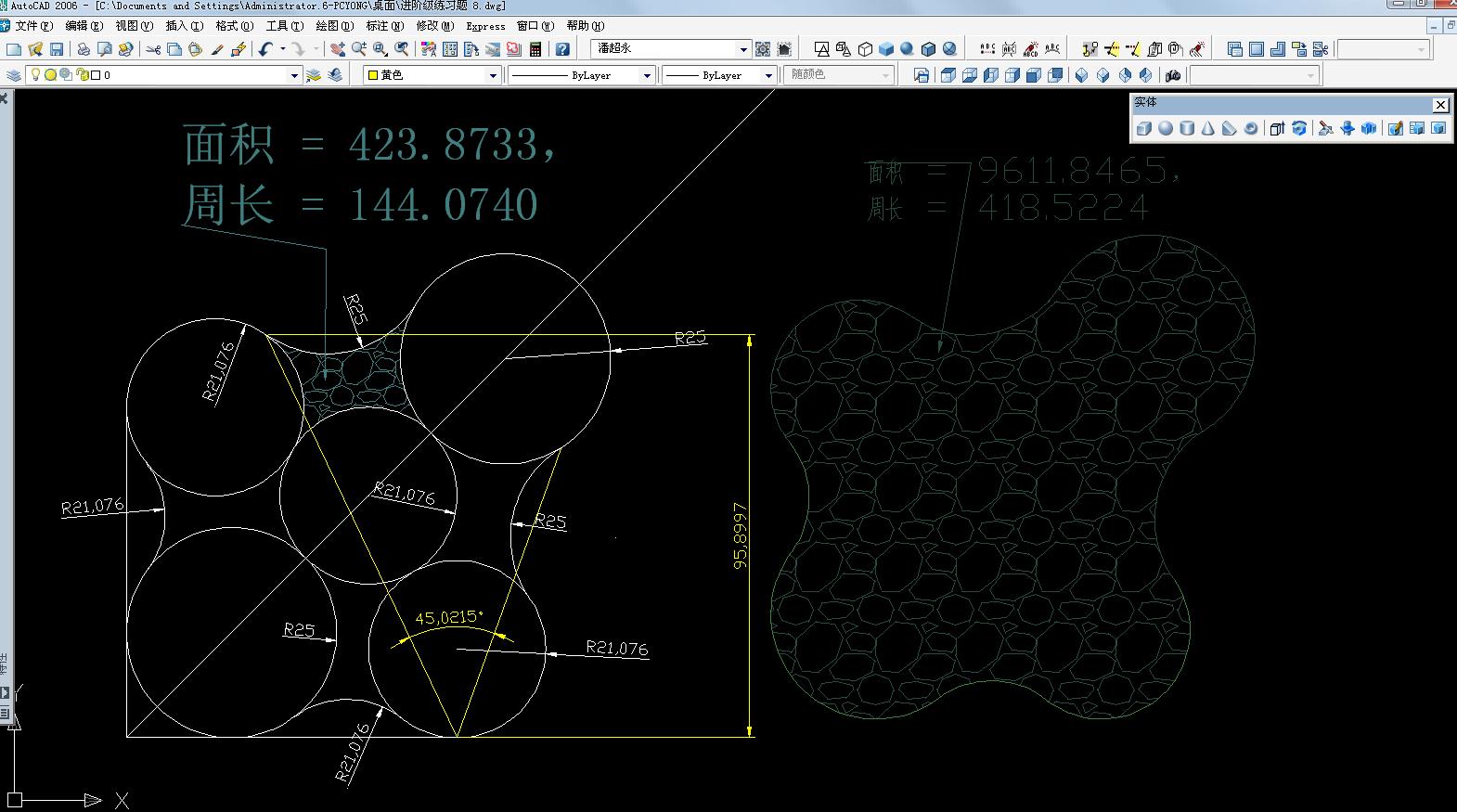Viewport: 1457px width, 812px height.
Task: Activate the Extrude solid tool
Action: [1277, 129]
